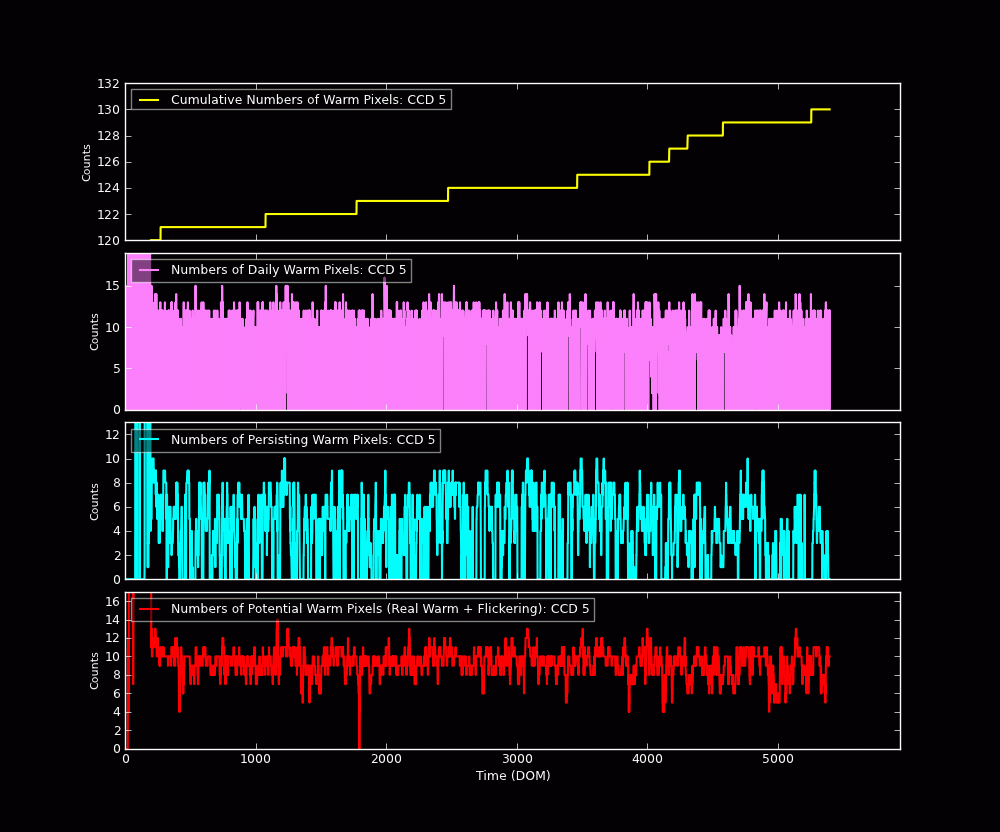Viewport: 1000px width, 832px height.
Task: Click the 3000 tick label on the x-axis
Action: coord(517,759)
